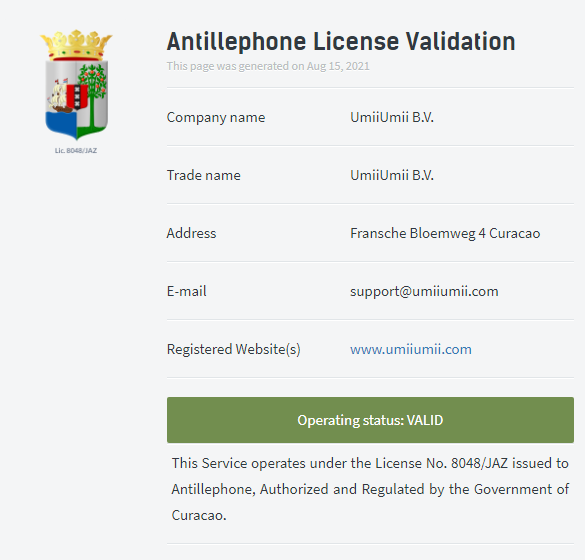Click the golden crown atop the crest
The height and width of the screenshot is (560, 585).
pyautogui.click(x=76, y=45)
